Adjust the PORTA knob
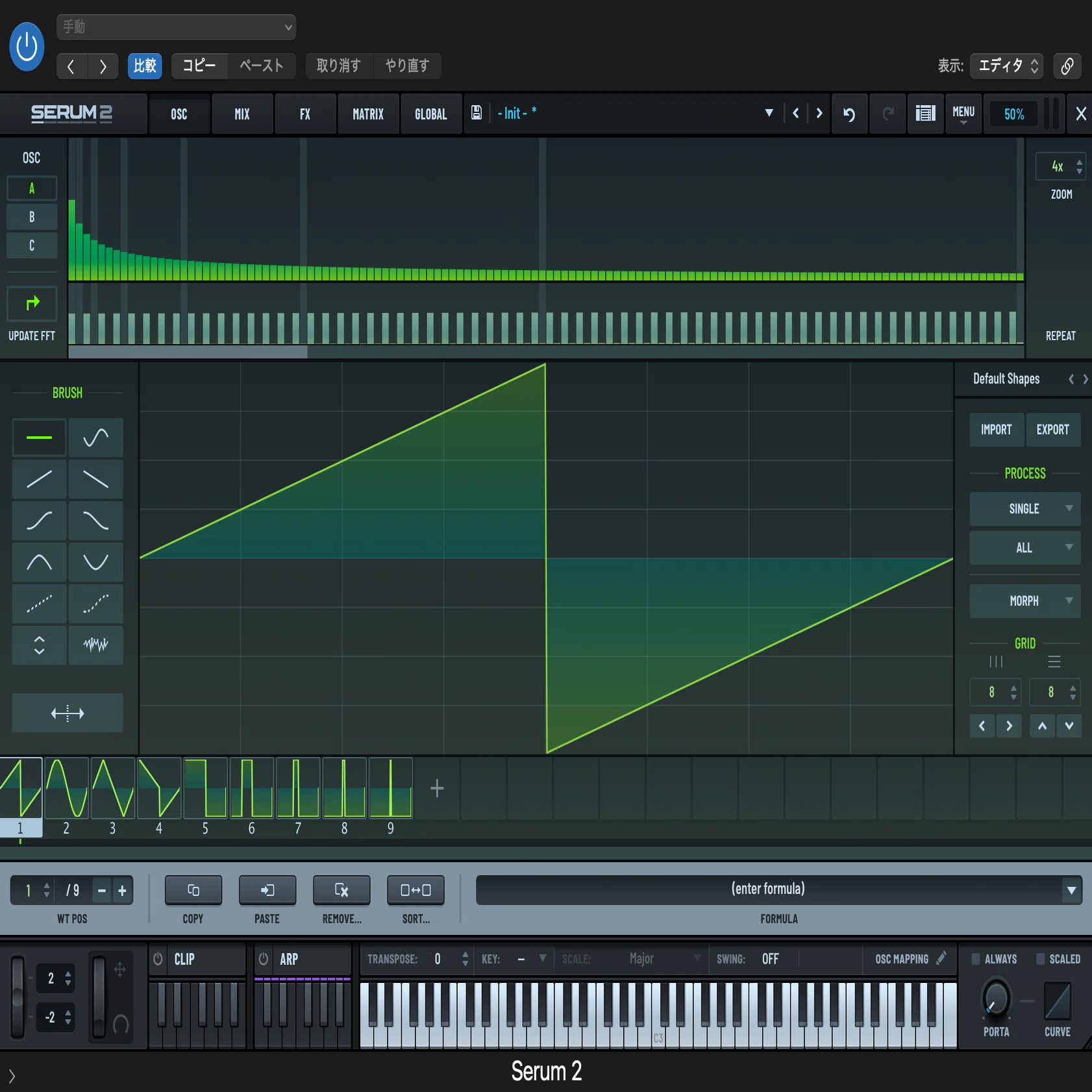 coord(996,999)
